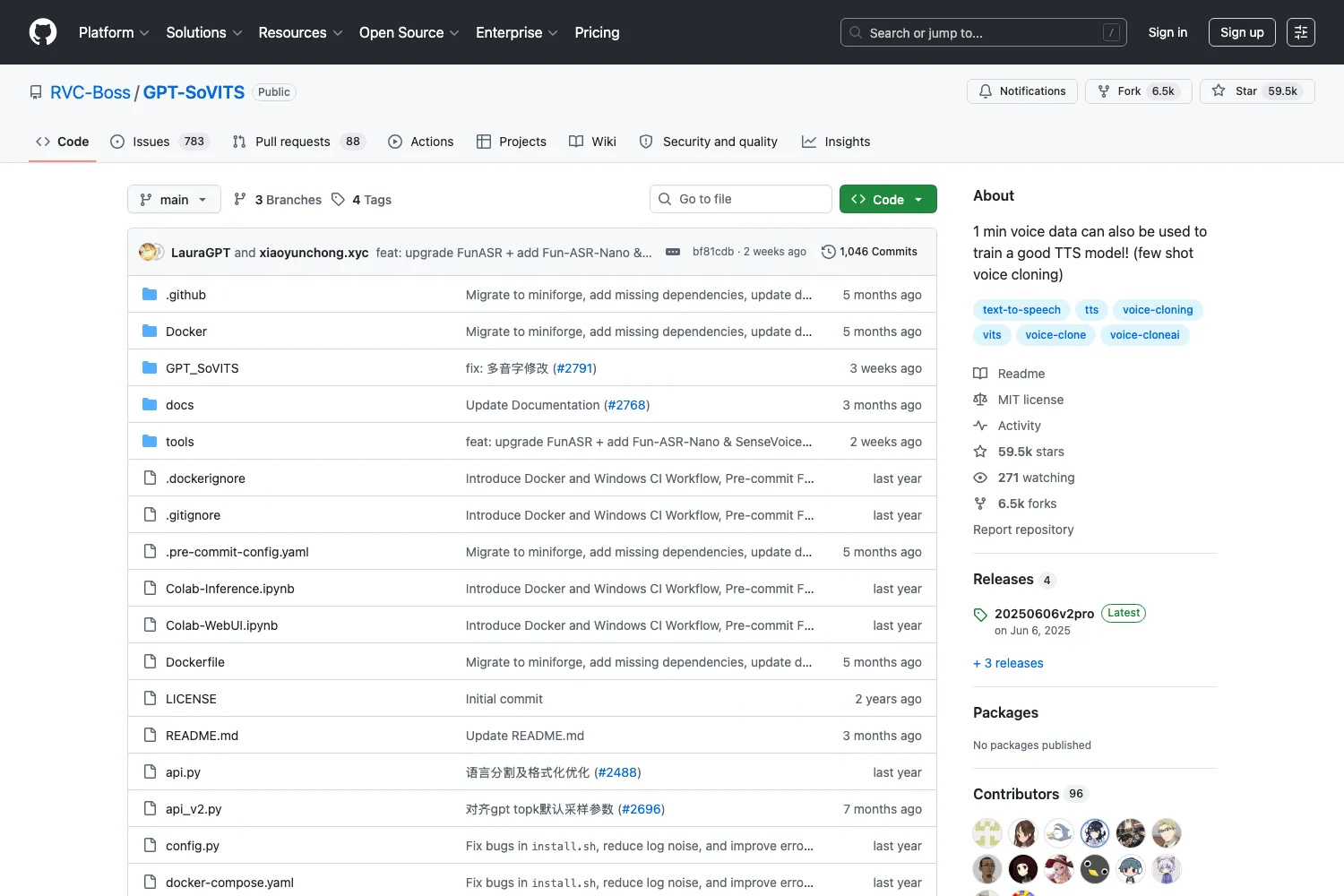Open the GPT_SoVITS folder
Viewport: 1344px width, 896px height.
202,368
